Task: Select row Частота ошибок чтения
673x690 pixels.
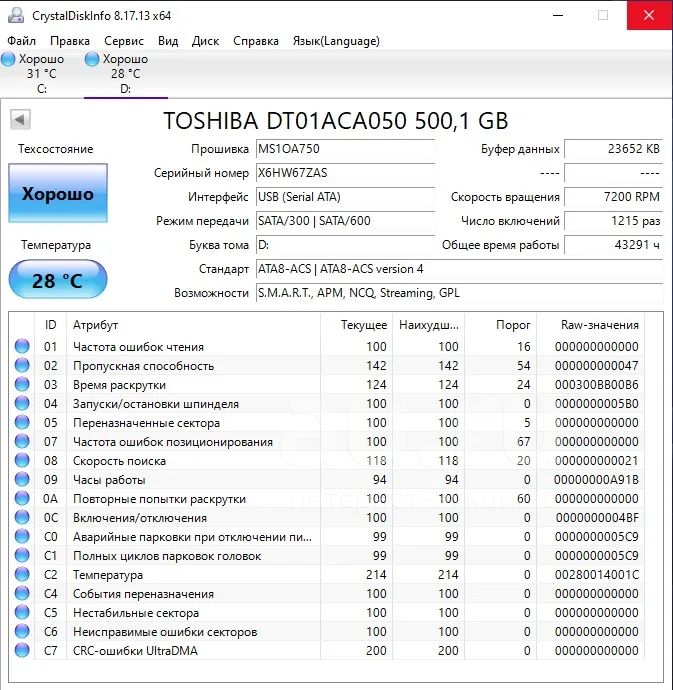Action: click(327, 347)
